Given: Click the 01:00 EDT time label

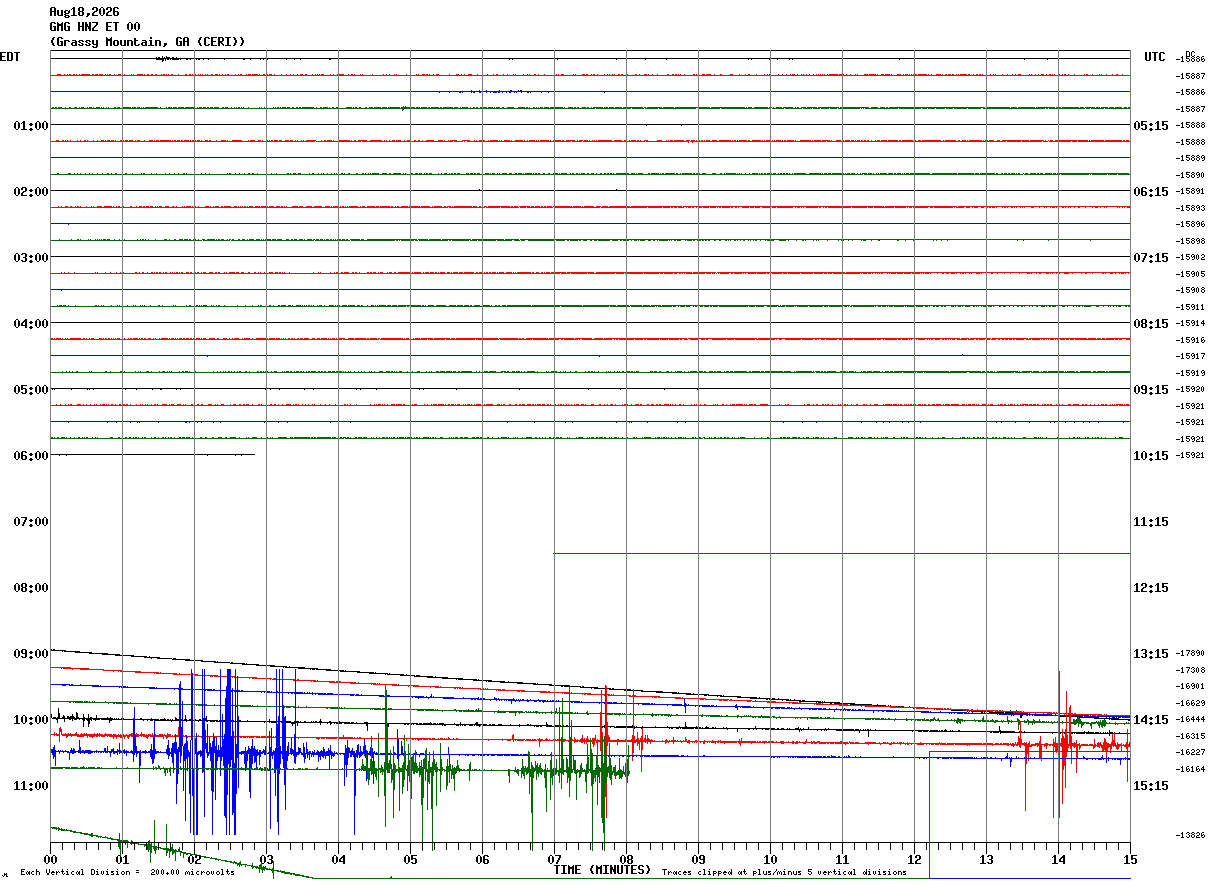Looking at the screenshot, I should pyautogui.click(x=31, y=126).
